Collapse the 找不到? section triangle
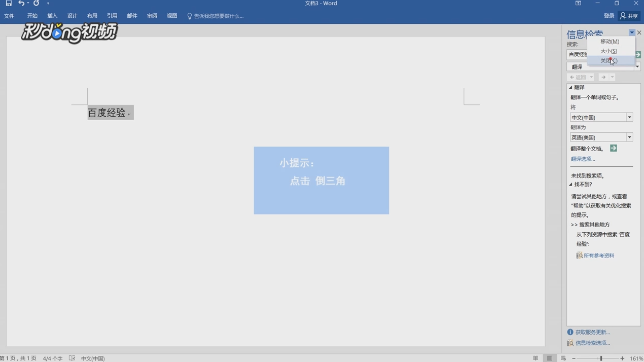Viewport: 644px width, 362px height. [x=570, y=184]
